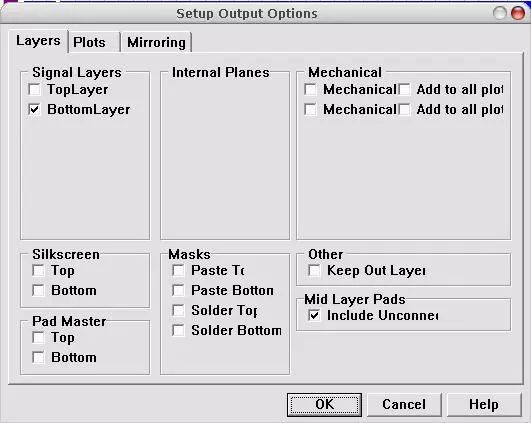The image size is (531, 423).
Task: Open the Mirroring tab
Action: pyautogui.click(x=156, y=42)
